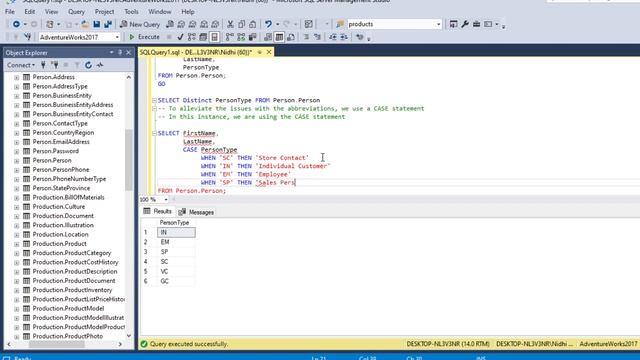Click the Refresh icon in Object Explorer
Screen dimensions: 640x360
(x=88, y=65)
